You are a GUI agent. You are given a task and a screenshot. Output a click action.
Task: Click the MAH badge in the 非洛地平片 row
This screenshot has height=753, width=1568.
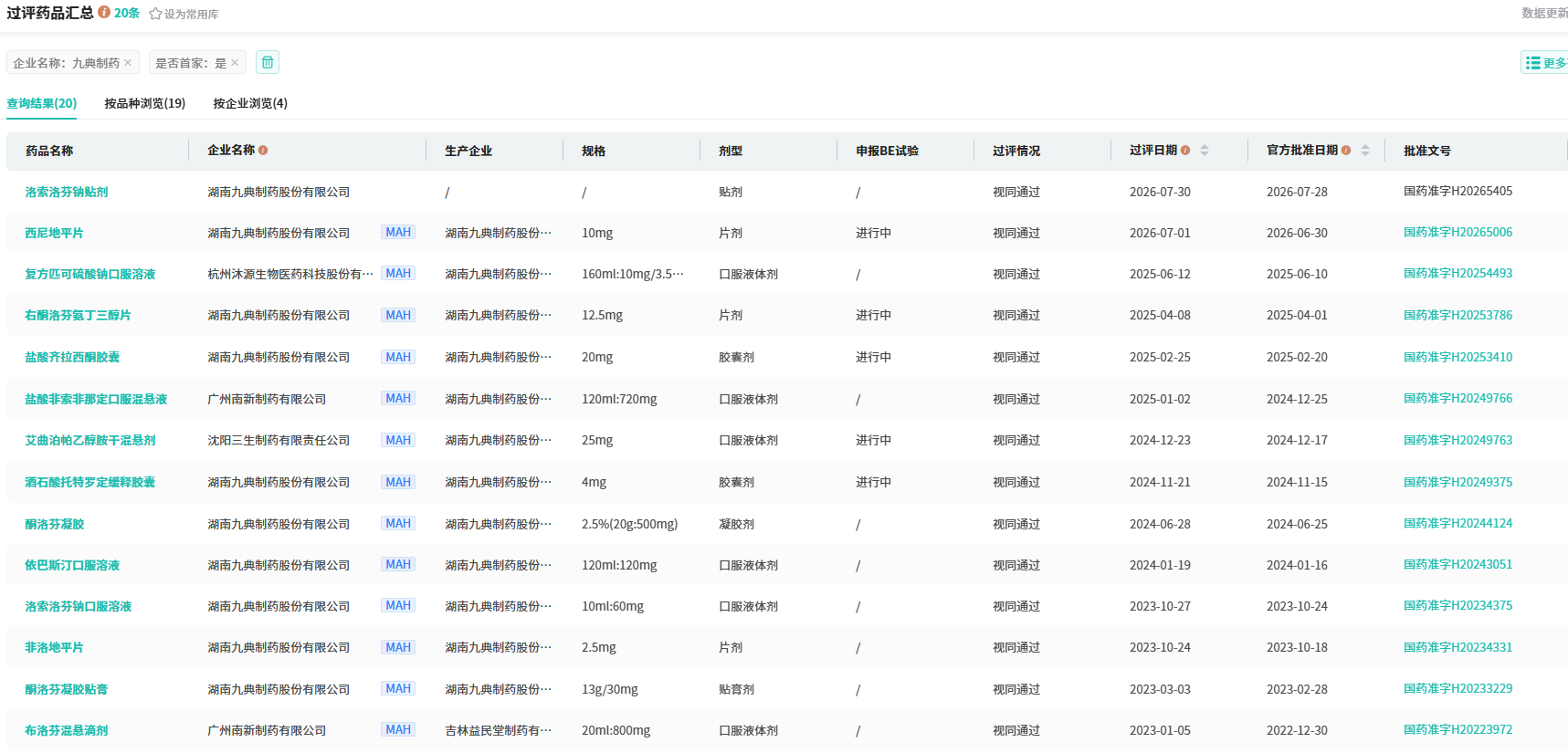[x=398, y=648]
